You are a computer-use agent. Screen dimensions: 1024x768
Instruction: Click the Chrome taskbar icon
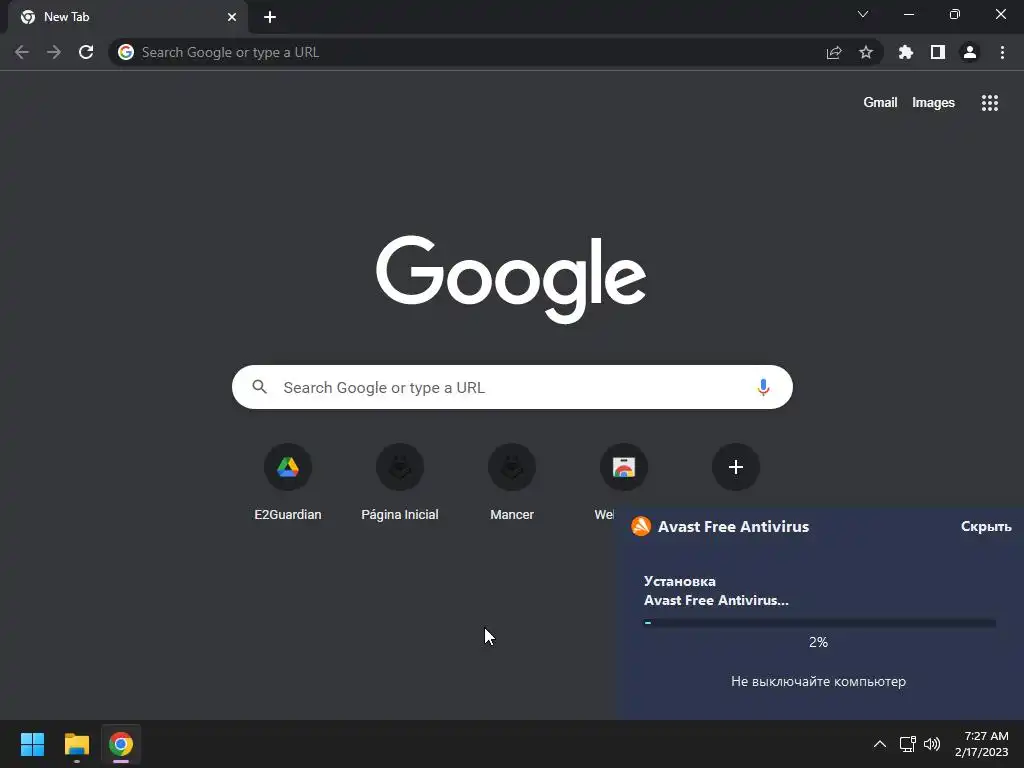point(121,744)
